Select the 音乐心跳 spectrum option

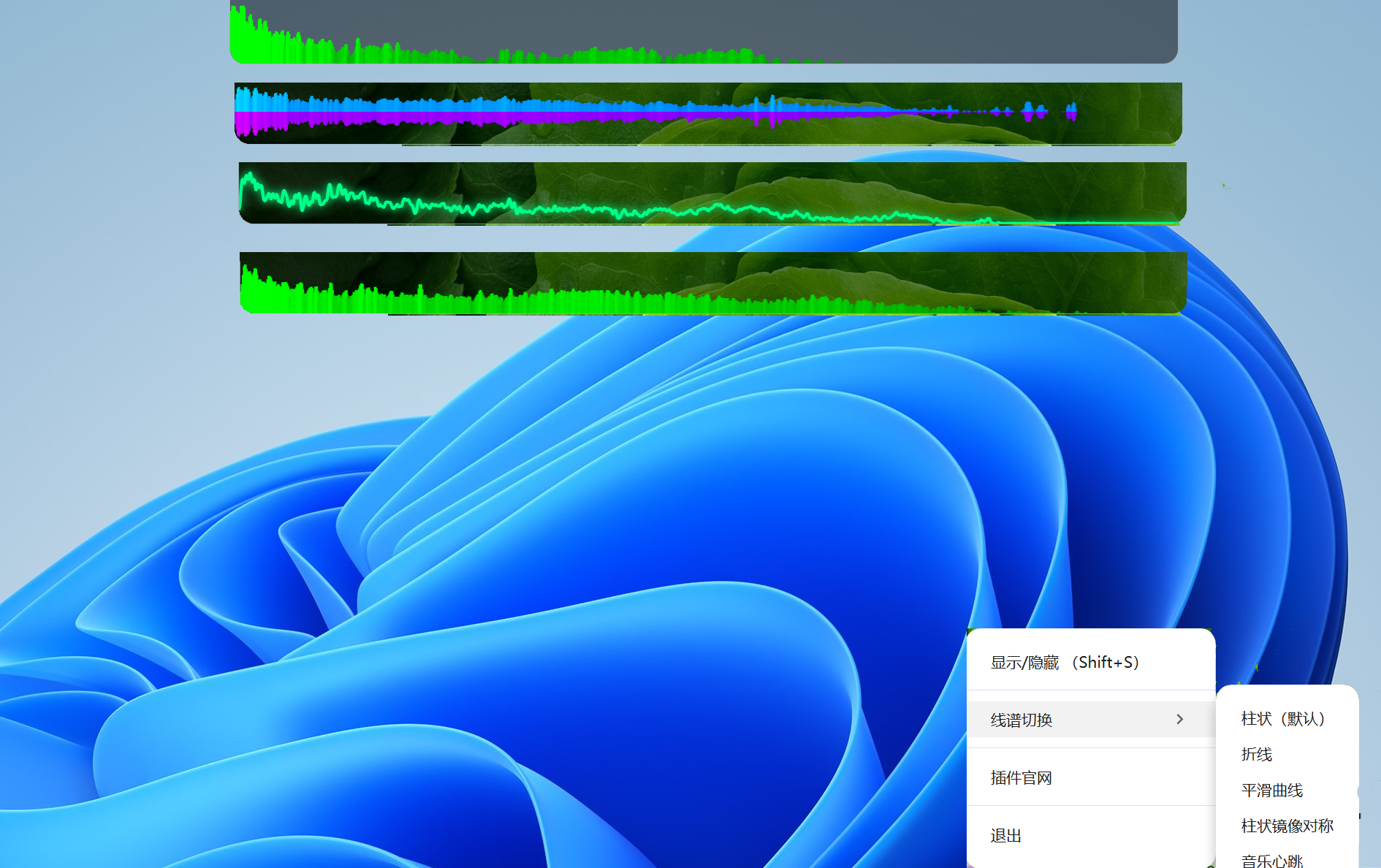[x=1287, y=860]
